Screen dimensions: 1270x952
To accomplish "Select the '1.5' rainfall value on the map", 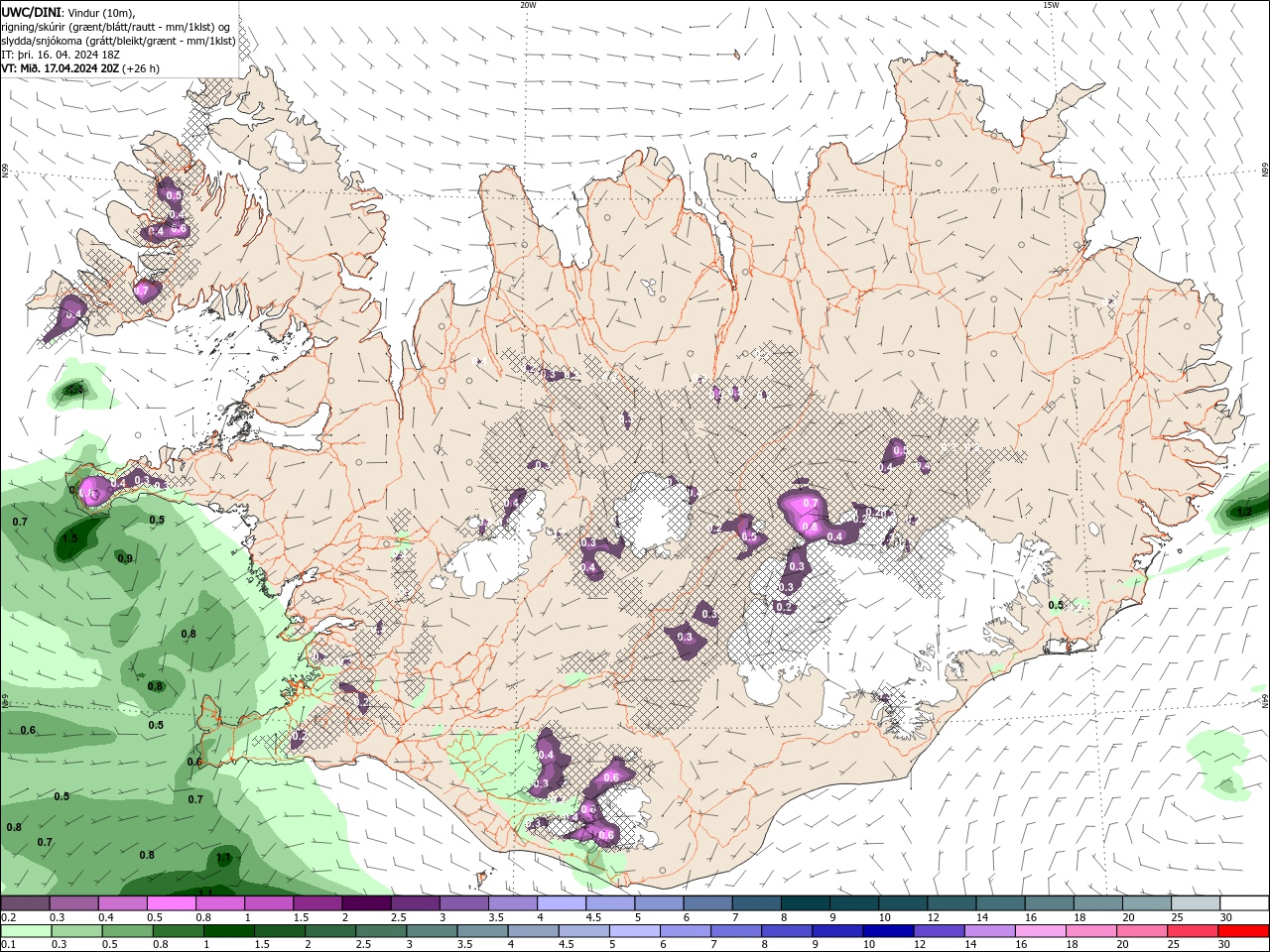I will (x=69, y=539).
